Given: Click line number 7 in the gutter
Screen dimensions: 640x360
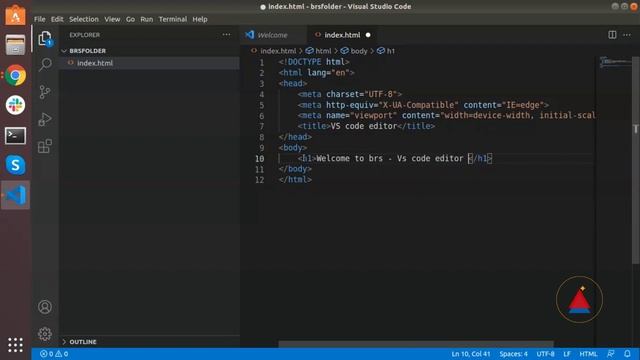Looking at the screenshot, I should pyautogui.click(x=262, y=127).
